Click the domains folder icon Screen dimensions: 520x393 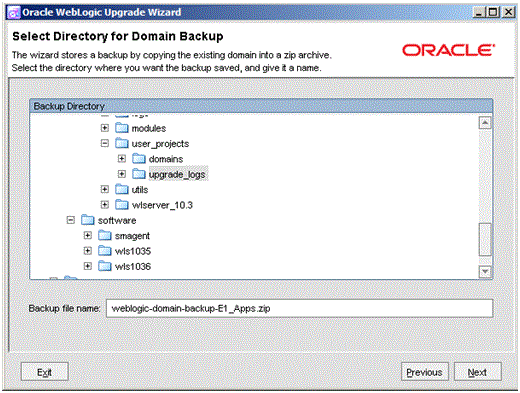[x=139, y=159]
